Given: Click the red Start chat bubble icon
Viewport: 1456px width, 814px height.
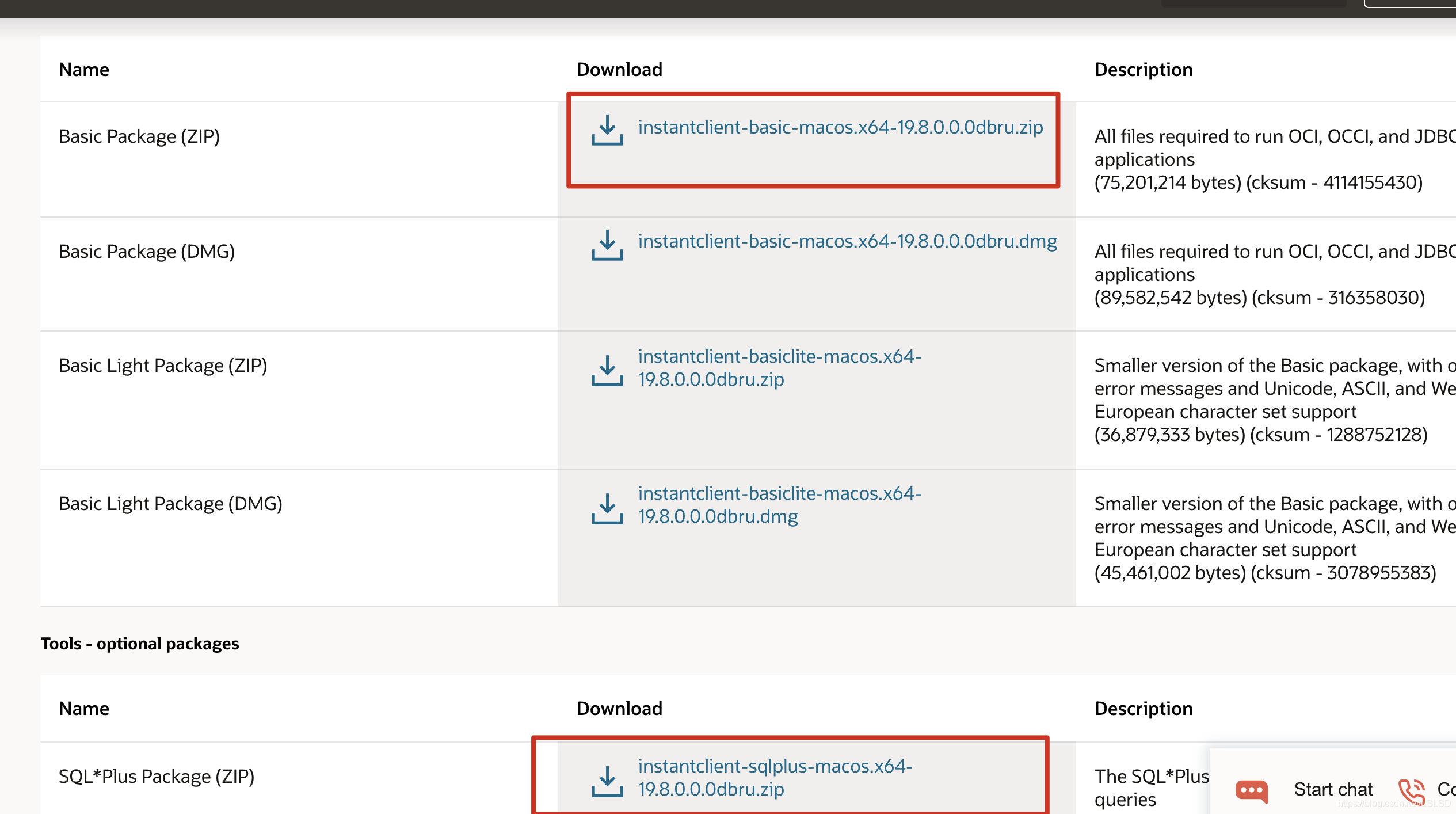Looking at the screenshot, I should pyautogui.click(x=1251, y=790).
